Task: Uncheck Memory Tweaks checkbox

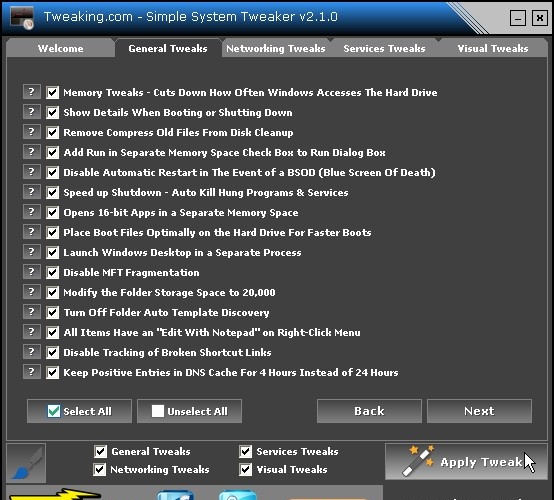Action: (x=53, y=93)
